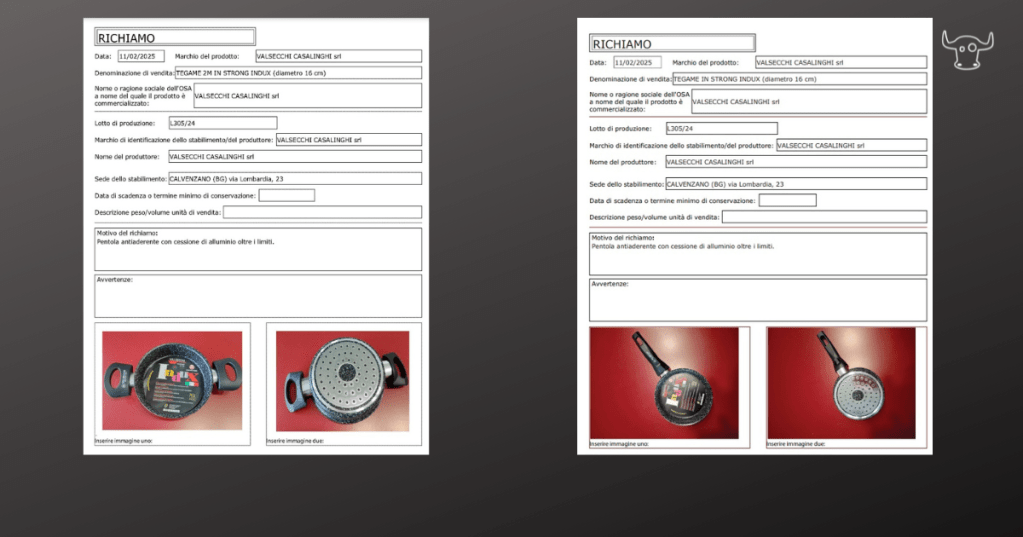This screenshot has height=537, width=1023.
Task: Click the bull head logo icon
Action: tap(966, 50)
